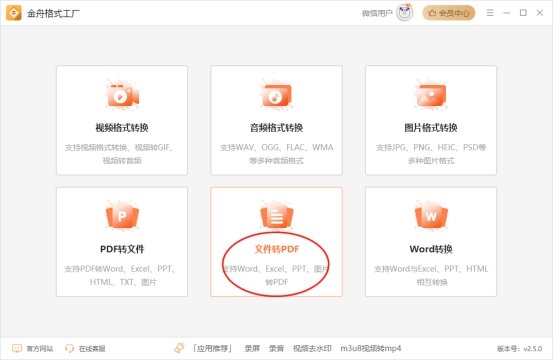554x360 pixels.
Task: Open the 在线客服 link
Action: tap(92, 349)
